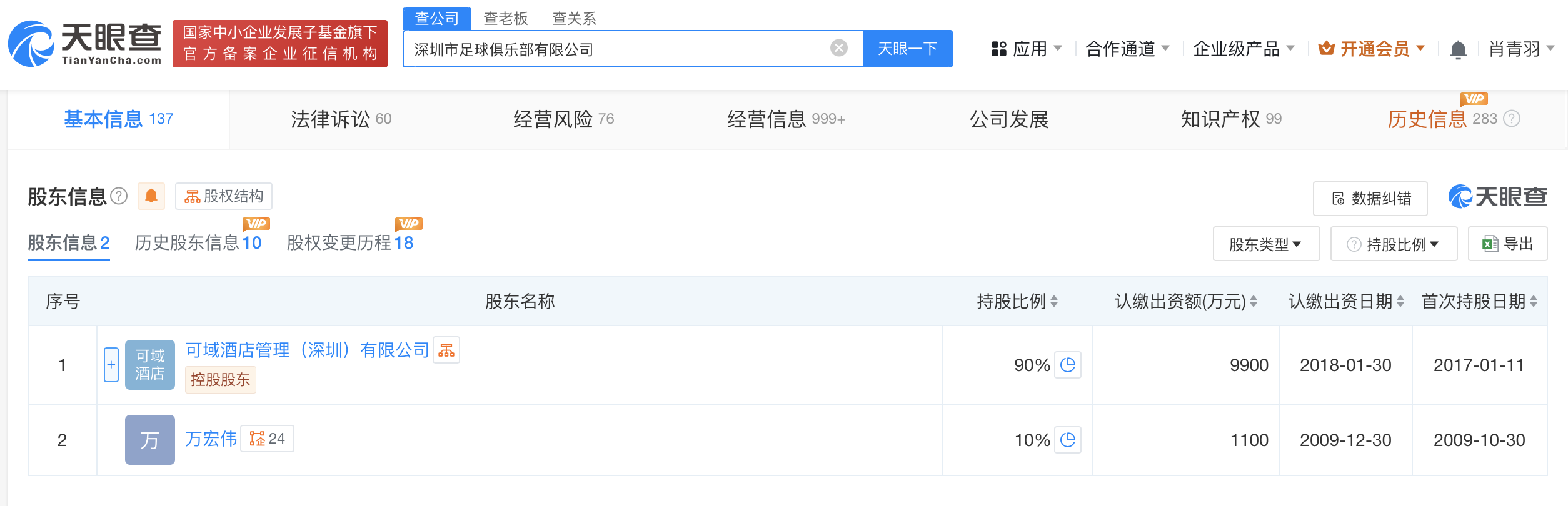Click equity structure icon next to 可域酒店管理
Image resolution: width=1568 pixels, height=506 pixels.
click(x=446, y=350)
